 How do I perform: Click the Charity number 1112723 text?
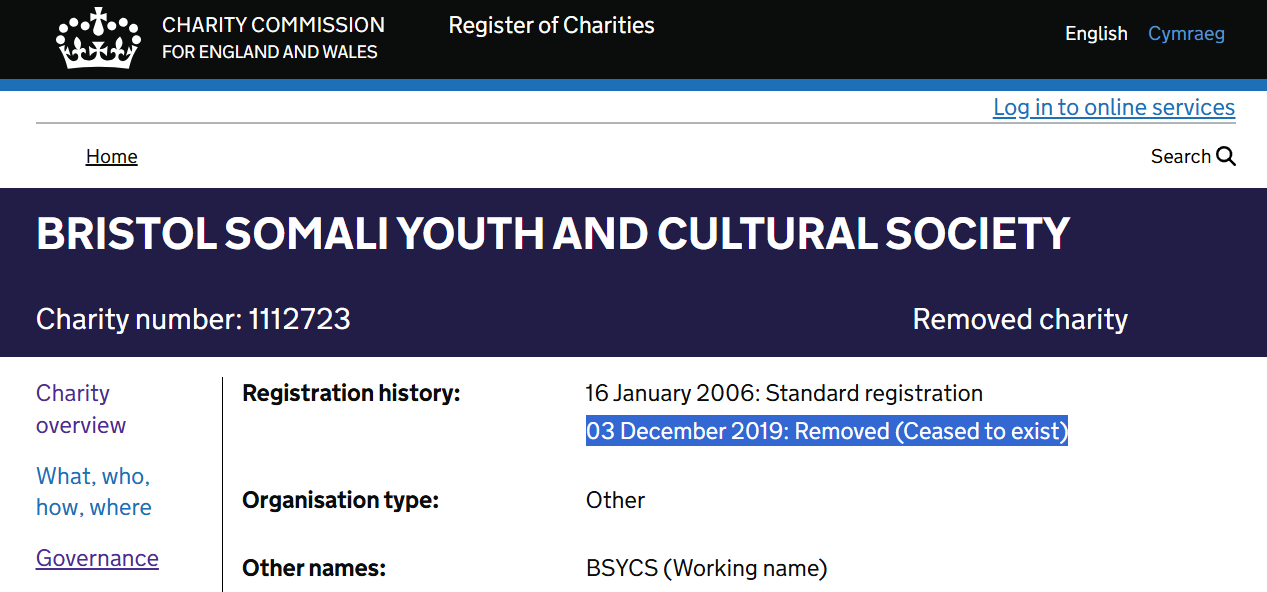coord(193,319)
